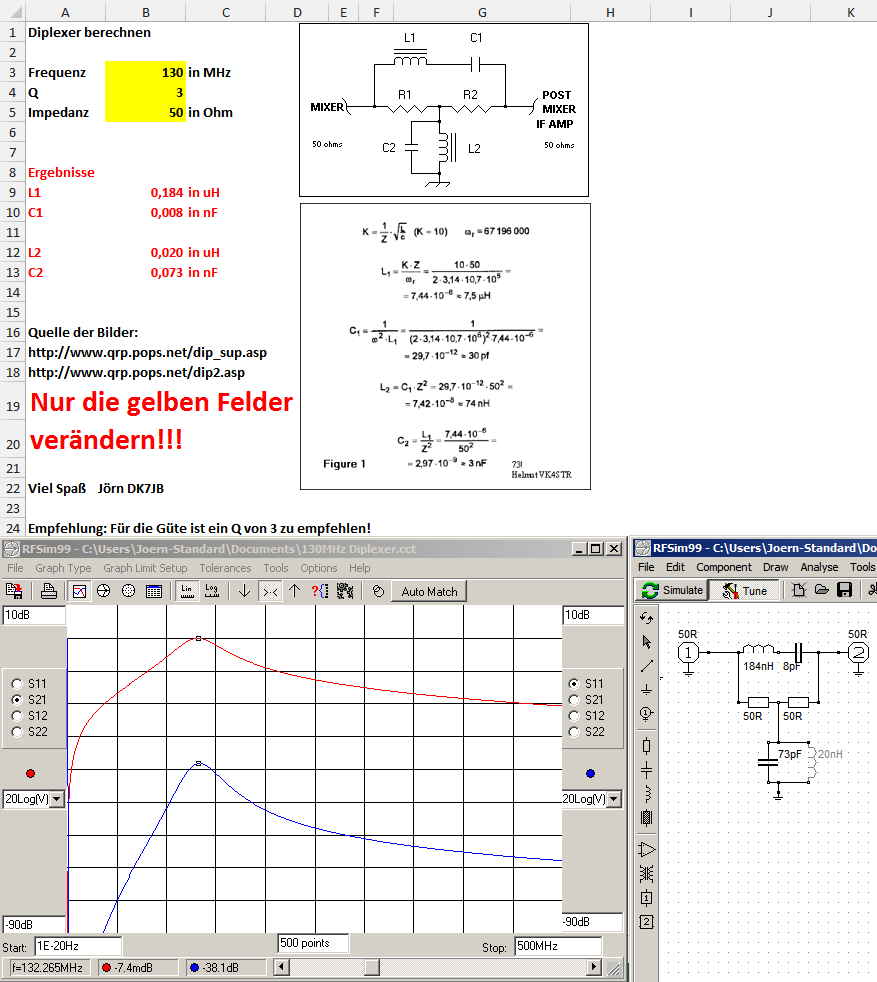The height and width of the screenshot is (982, 877).
Task: Click the center marker >< icon
Action: click(270, 591)
